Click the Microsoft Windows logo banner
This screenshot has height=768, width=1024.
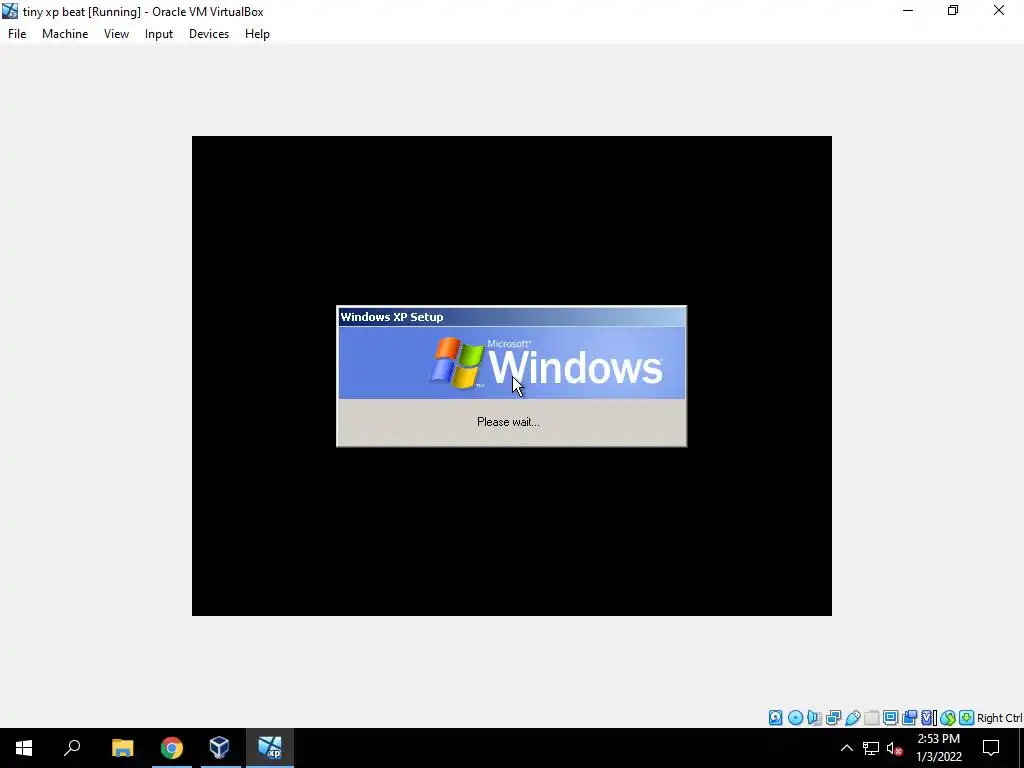pos(511,362)
